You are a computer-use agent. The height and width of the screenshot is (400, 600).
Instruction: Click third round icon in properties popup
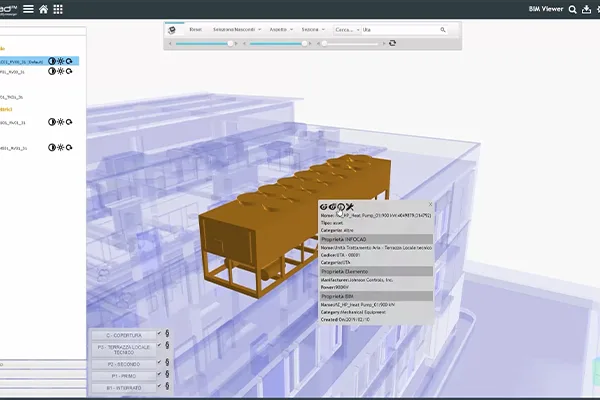(x=341, y=207)
